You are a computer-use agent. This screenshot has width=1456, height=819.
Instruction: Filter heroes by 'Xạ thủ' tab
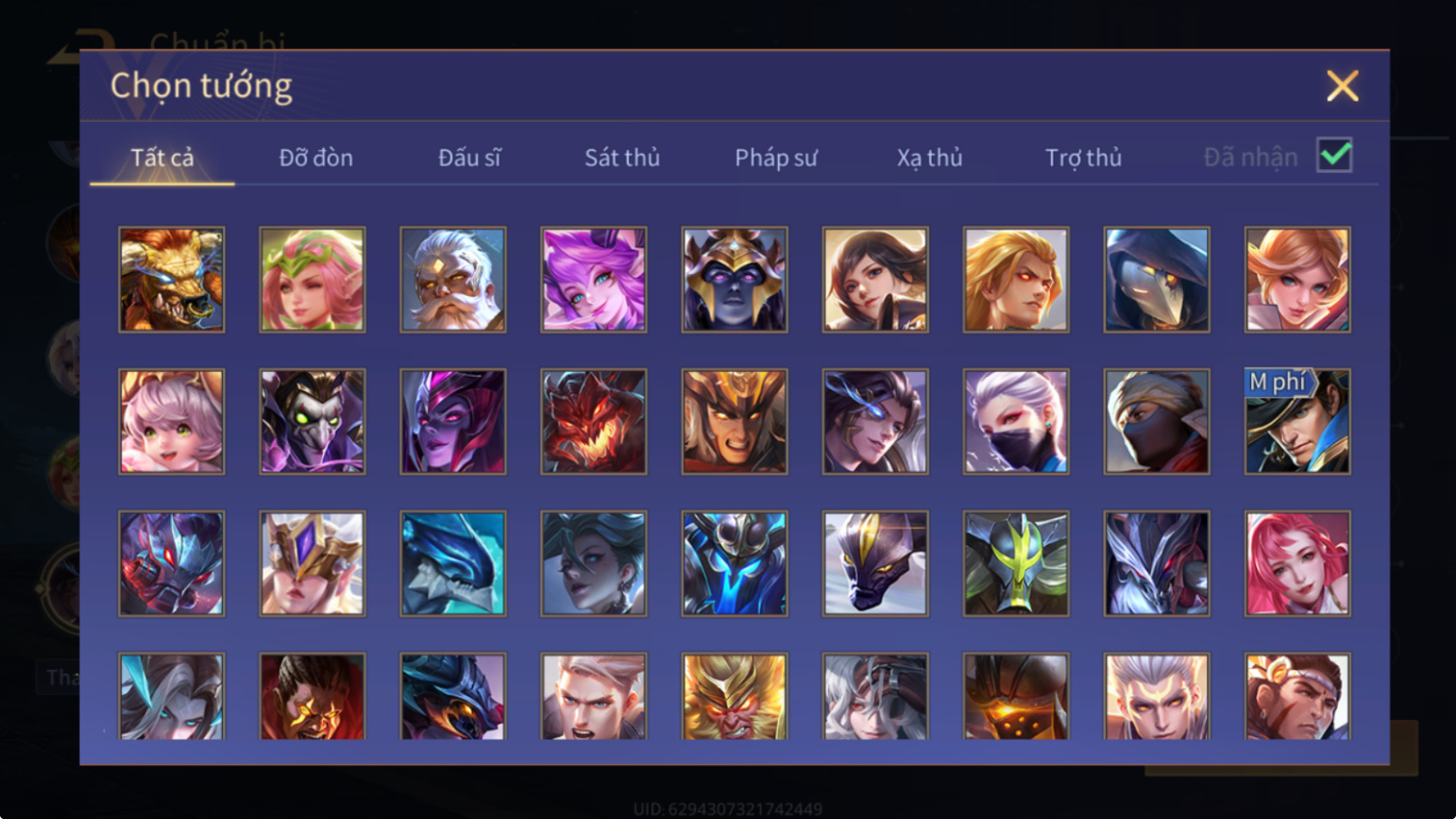[x=930, y=158]
